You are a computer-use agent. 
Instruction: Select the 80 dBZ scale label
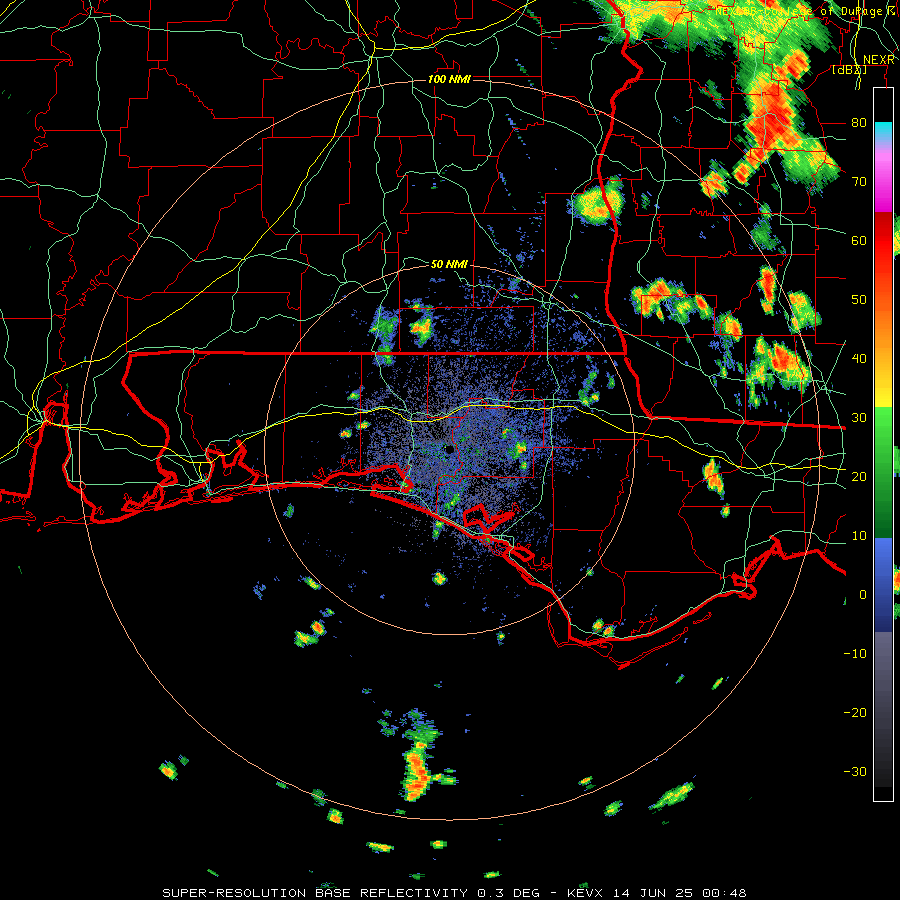click(x=859, y=122)
